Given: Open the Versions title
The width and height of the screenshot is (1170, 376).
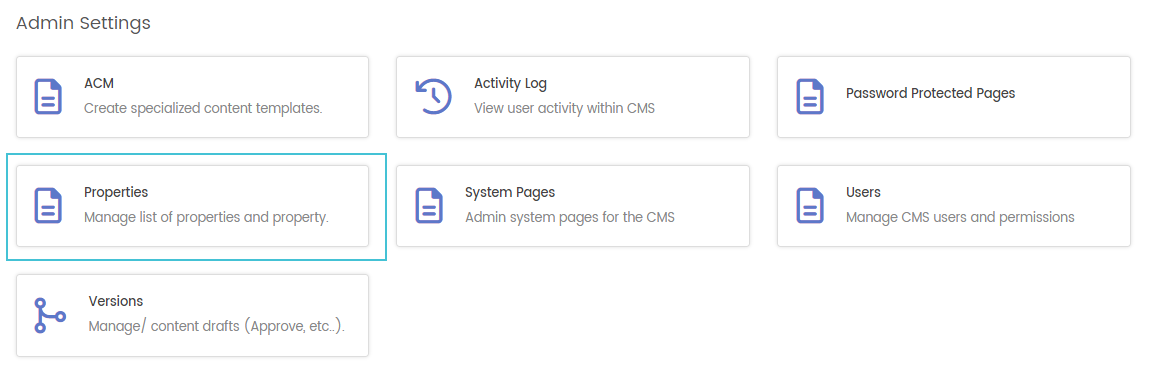Looking at the screenshot, I should click(x=116, y=301).
